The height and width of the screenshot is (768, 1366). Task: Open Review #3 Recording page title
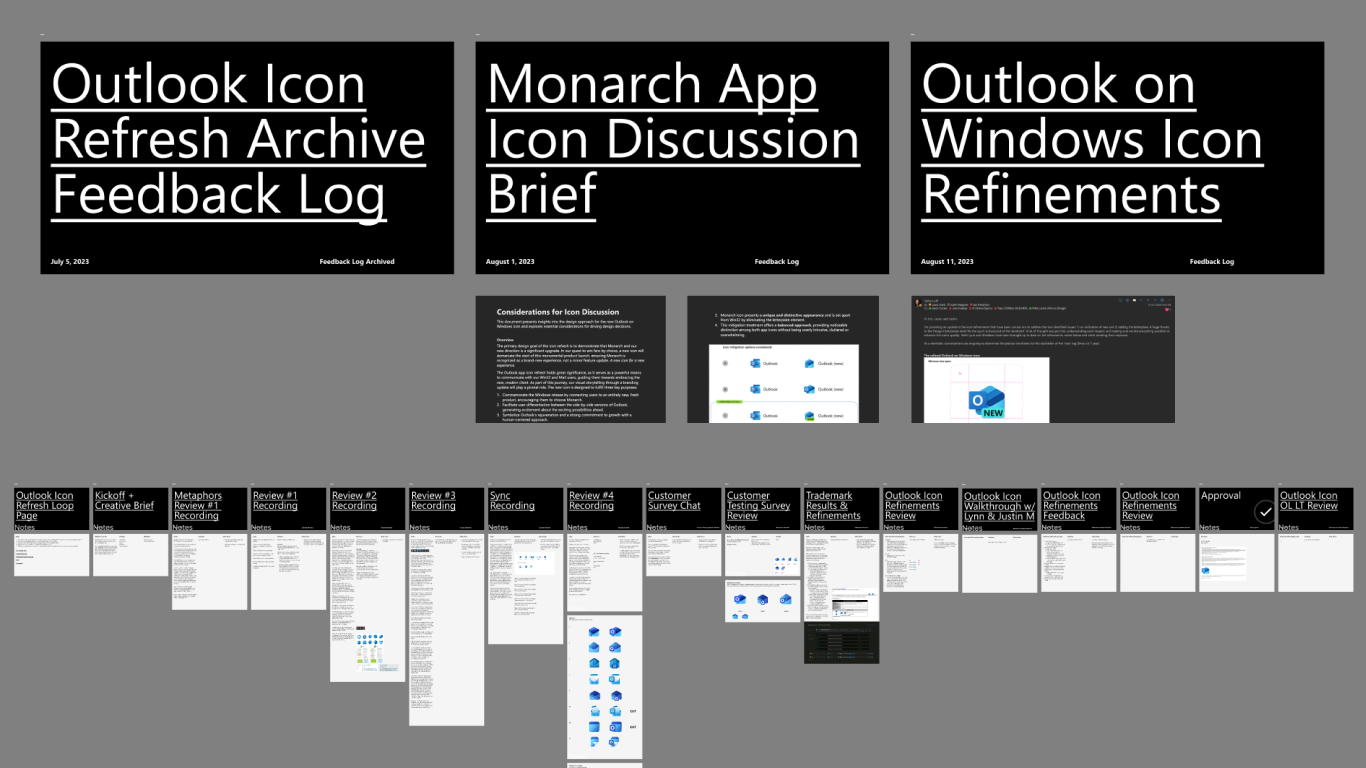433,500
